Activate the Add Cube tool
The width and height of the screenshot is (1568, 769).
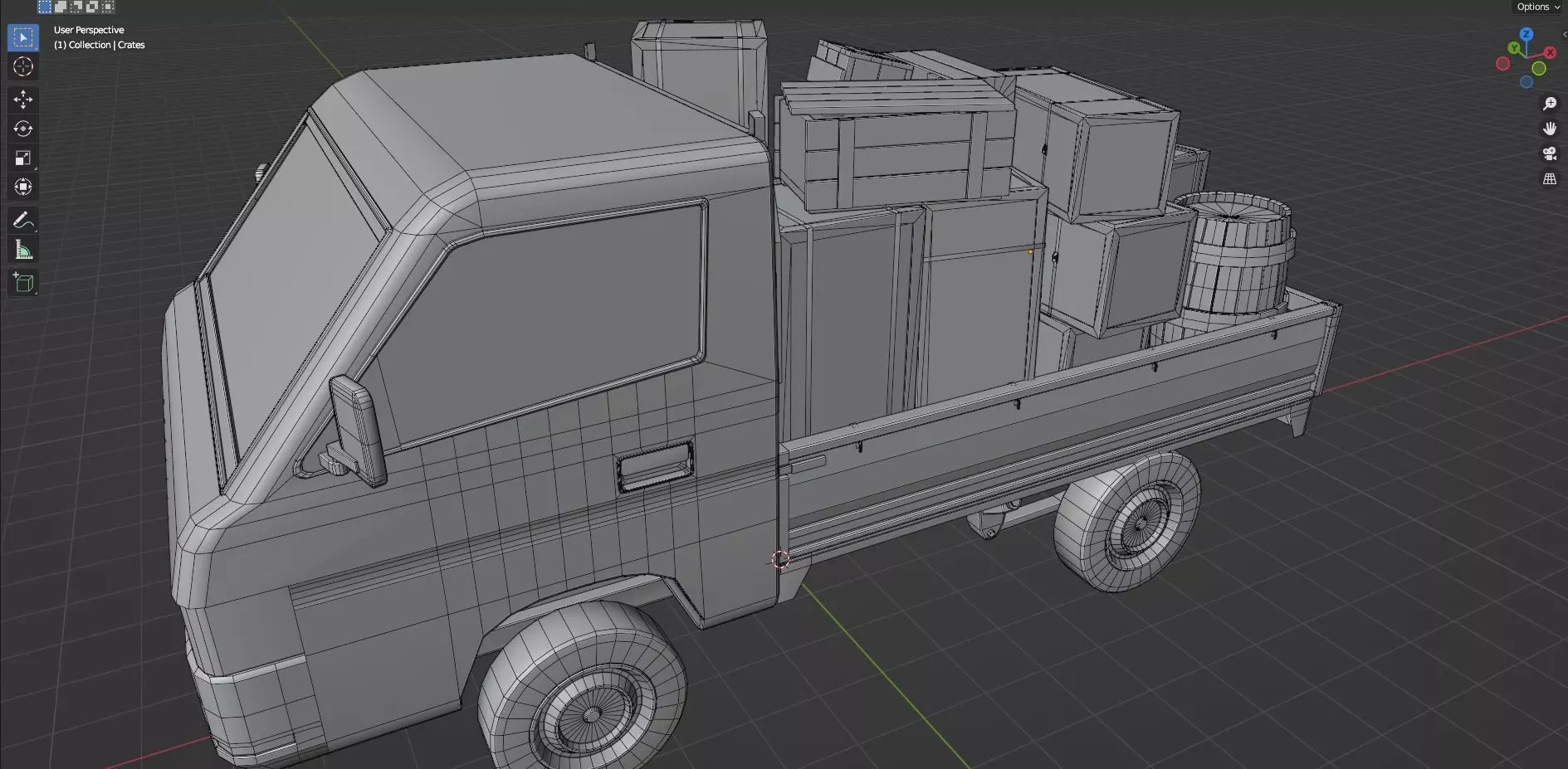pyautogui.click(x=23, y=283)
